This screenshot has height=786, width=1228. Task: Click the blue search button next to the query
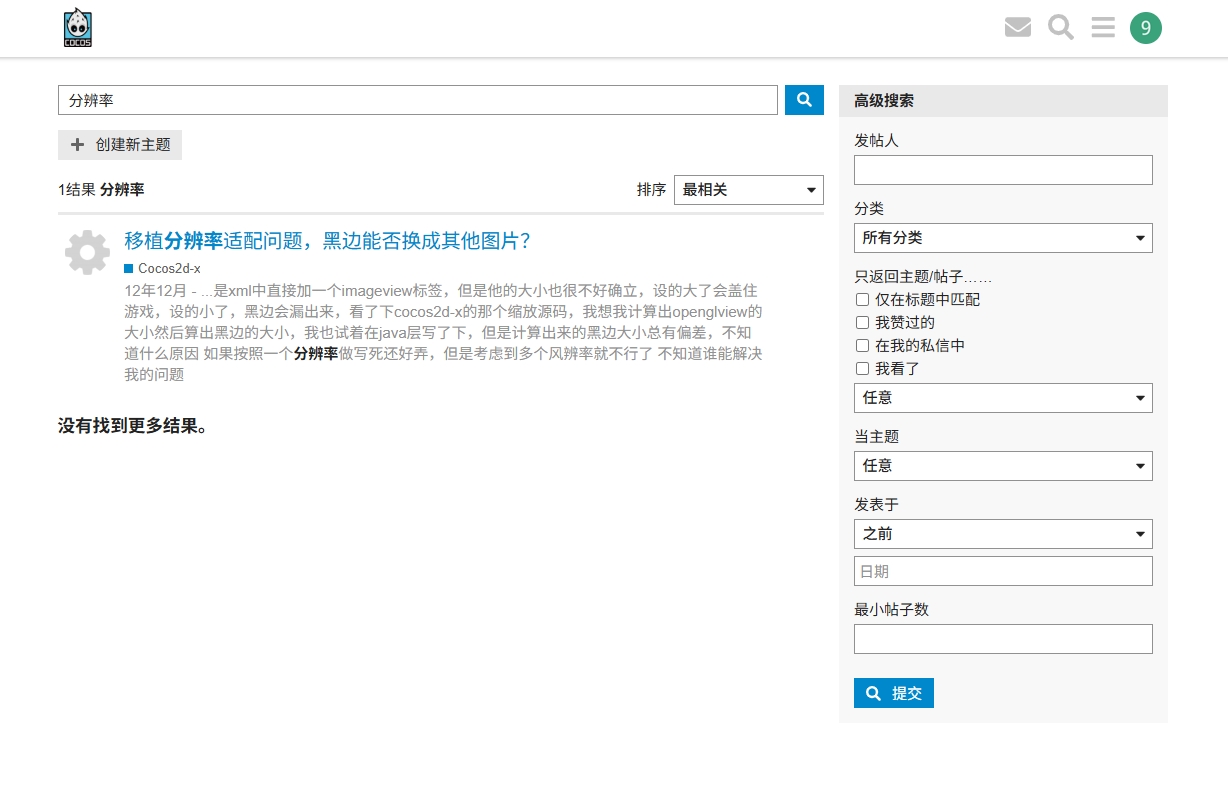click(x=803, y=100)
